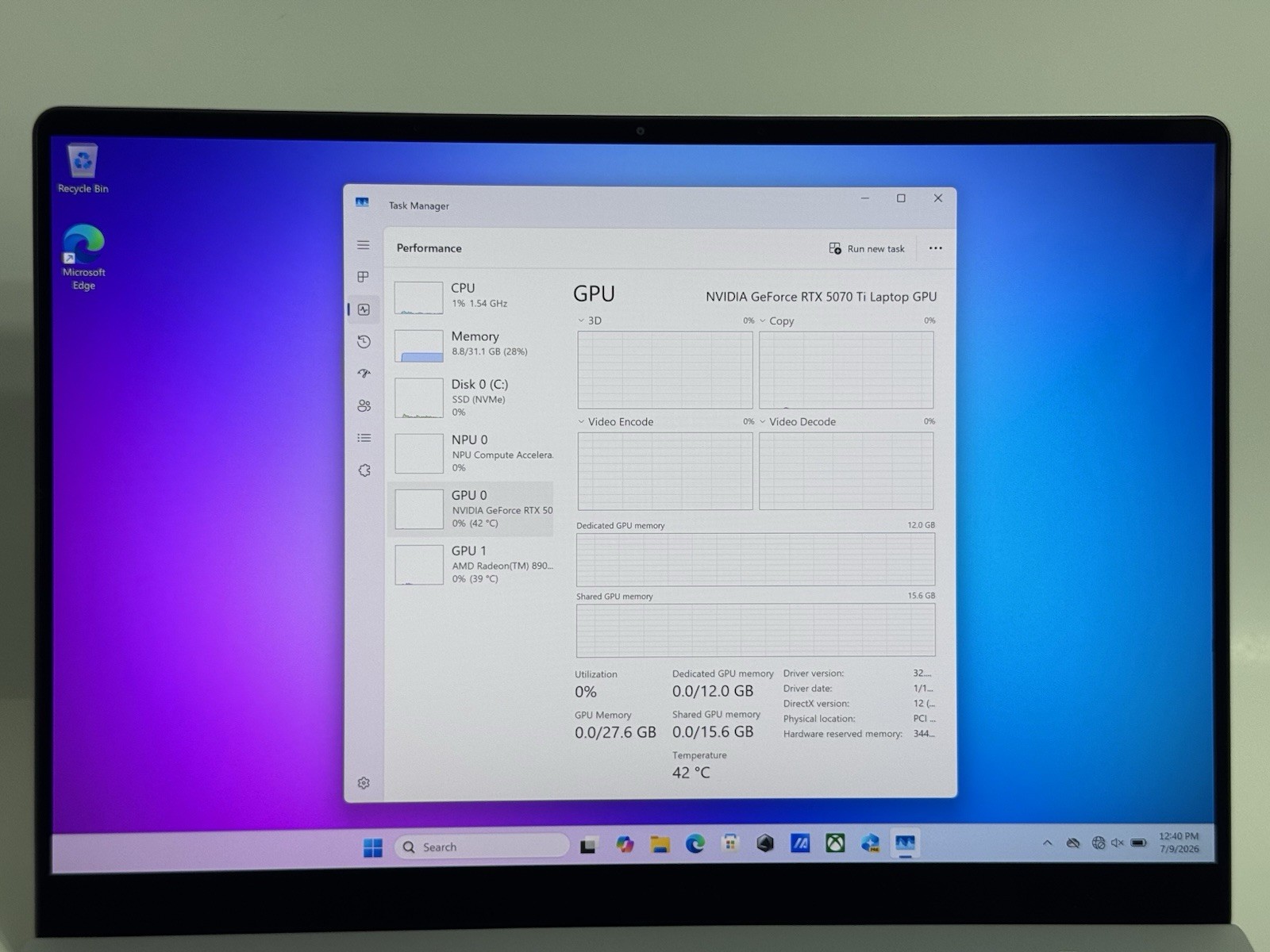Click the Task Manager title bar app icon
The height and width of the screenshot is (952, 1270).
(x=362, y=203)
